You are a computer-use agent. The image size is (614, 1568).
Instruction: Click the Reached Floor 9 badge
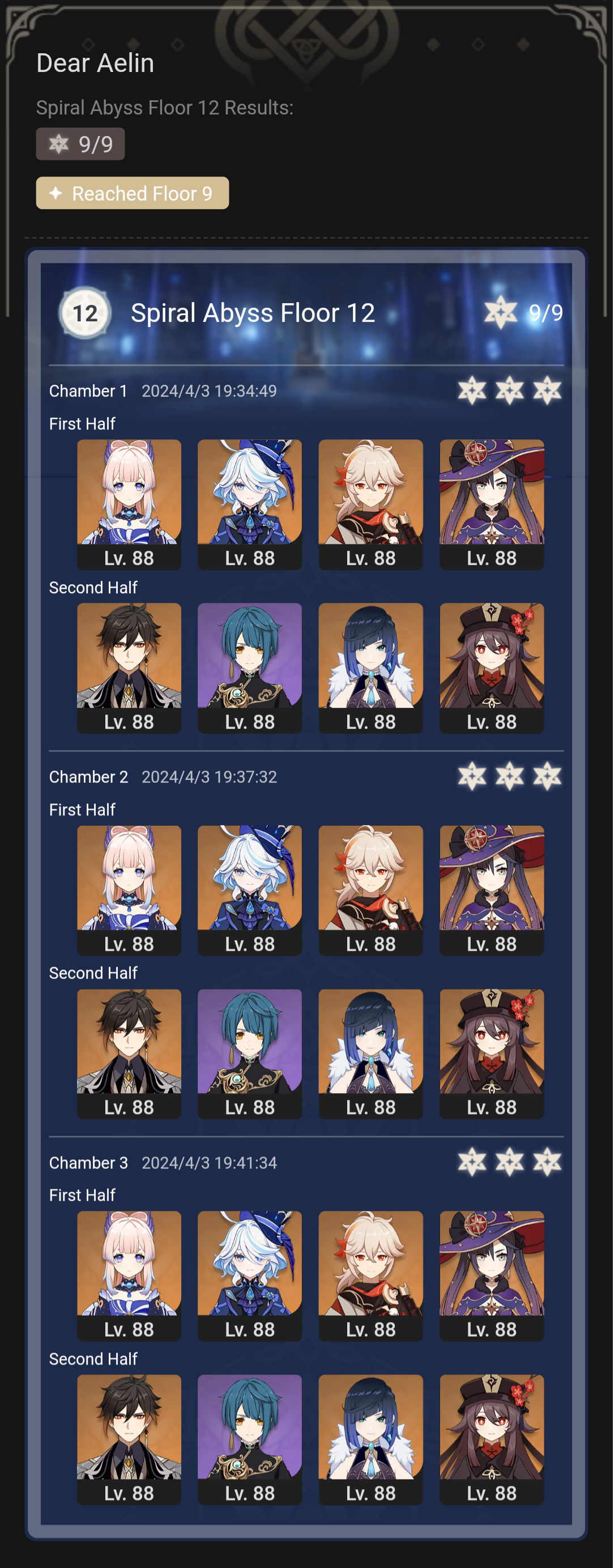coord(132,193)
